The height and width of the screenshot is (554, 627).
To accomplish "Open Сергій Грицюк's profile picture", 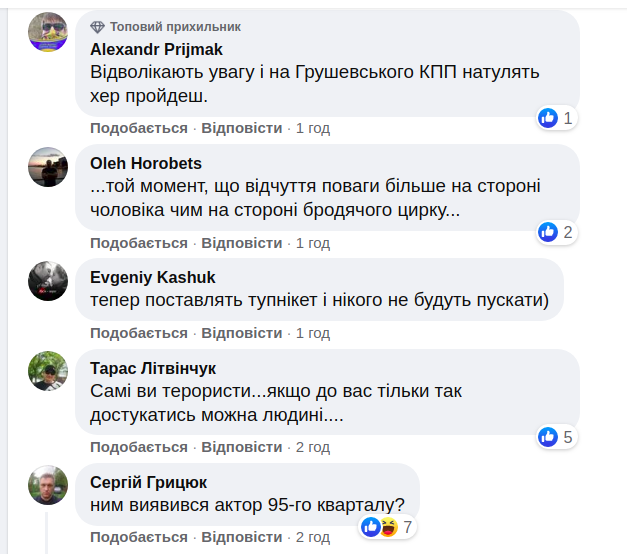I will [x=47, y=485].
